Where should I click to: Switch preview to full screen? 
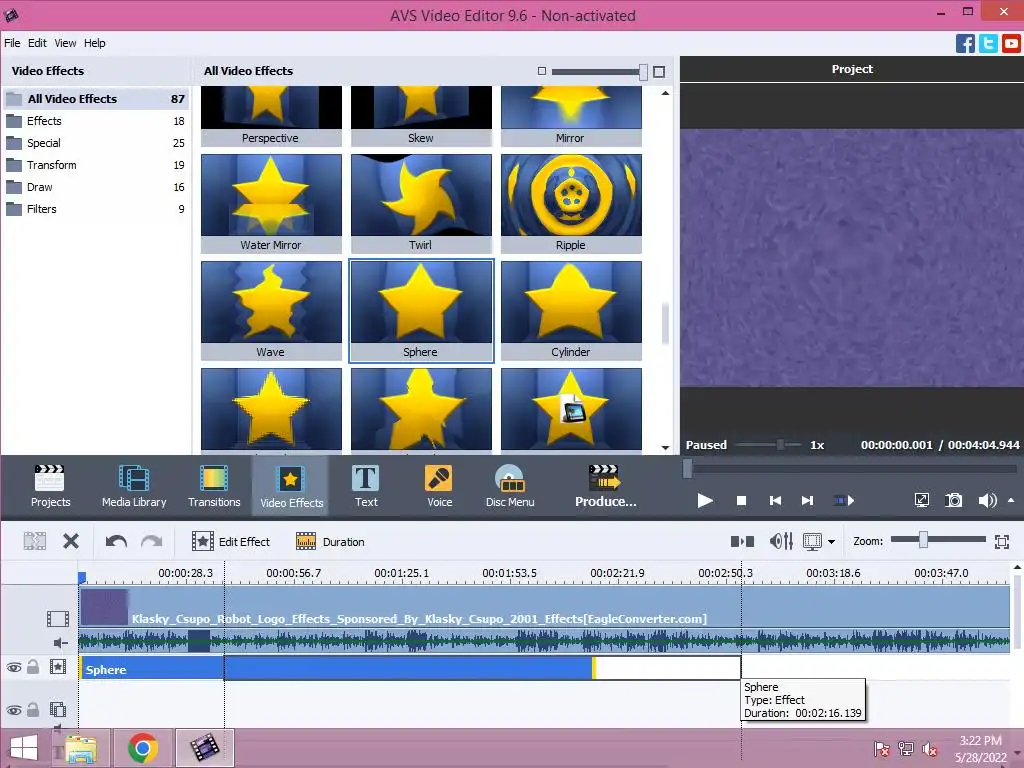(x=921, y=500)
